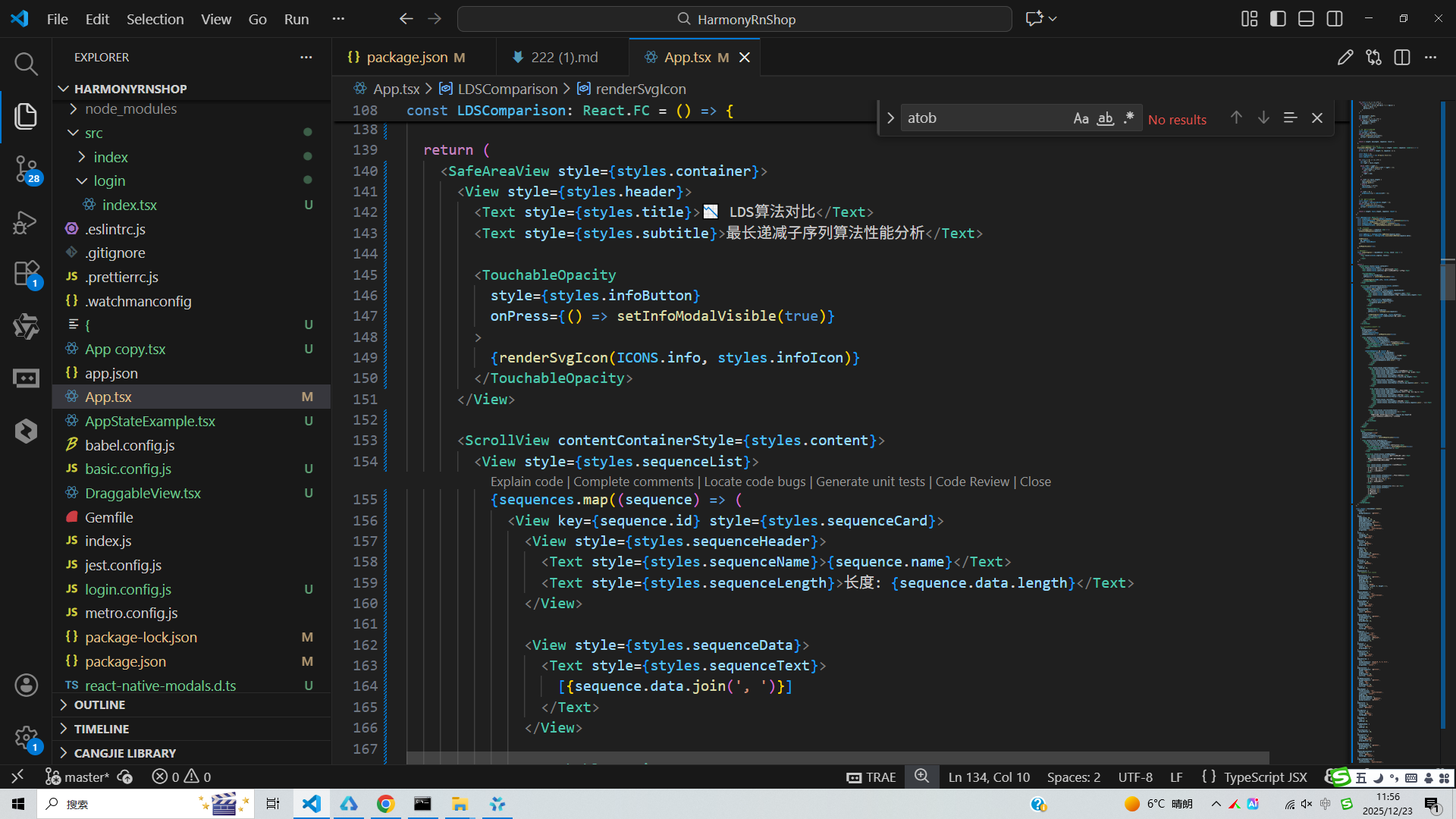Open the Accounts menu icon

26,685
